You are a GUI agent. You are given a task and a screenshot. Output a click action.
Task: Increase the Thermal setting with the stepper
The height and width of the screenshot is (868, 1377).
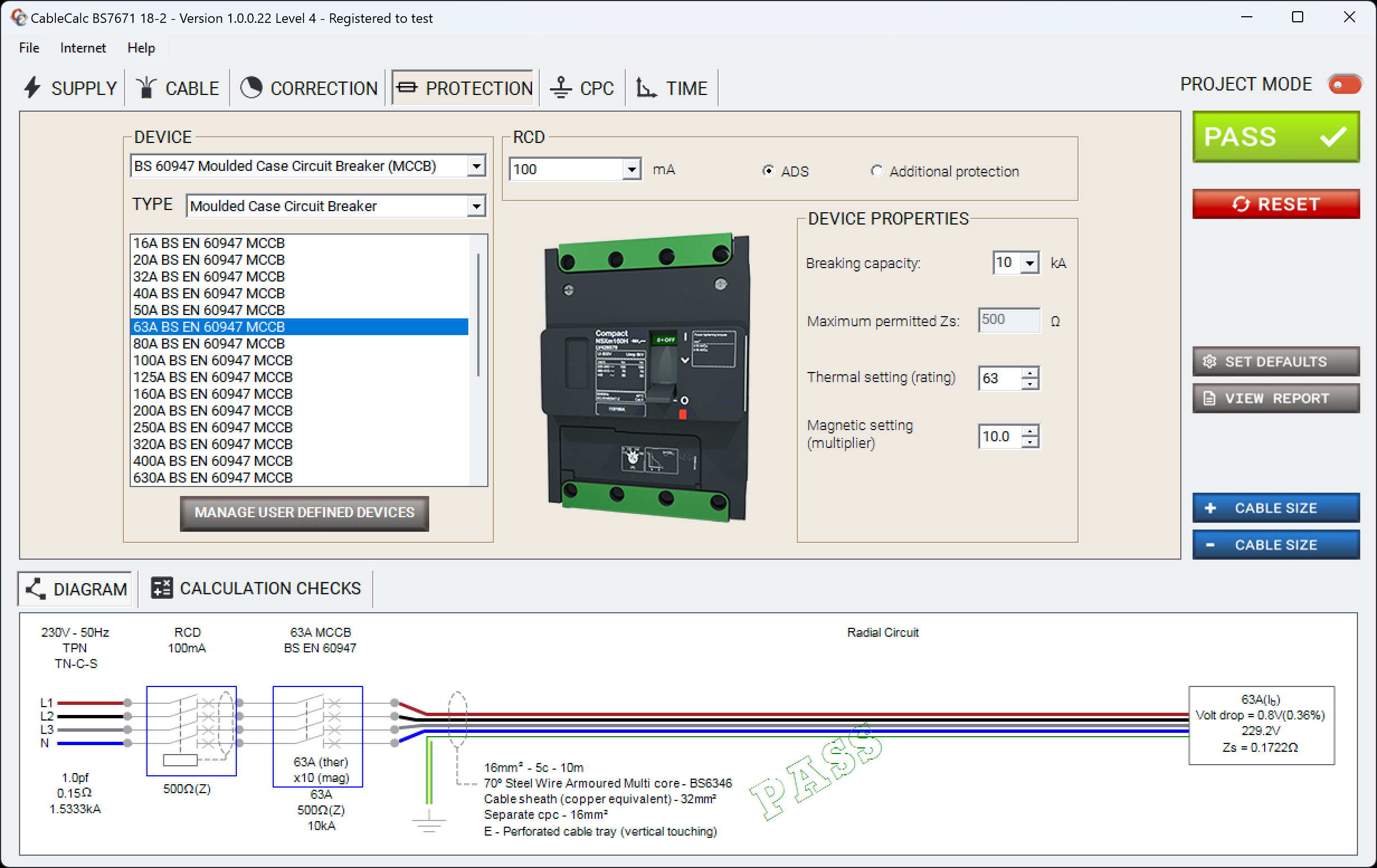1029,373
